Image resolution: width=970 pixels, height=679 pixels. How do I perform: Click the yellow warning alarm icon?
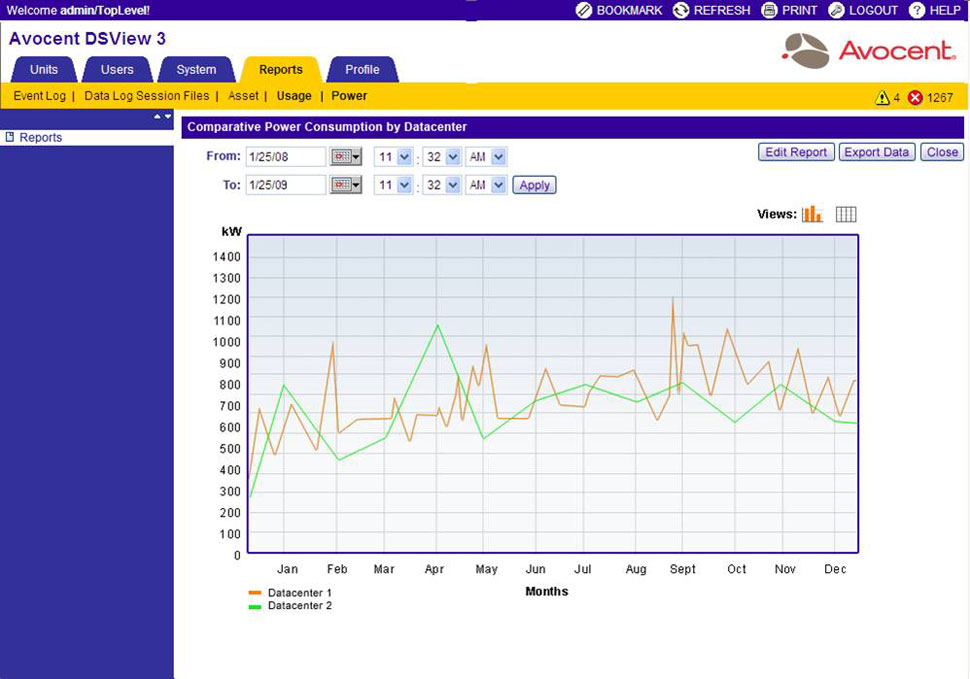coord(882,98)
